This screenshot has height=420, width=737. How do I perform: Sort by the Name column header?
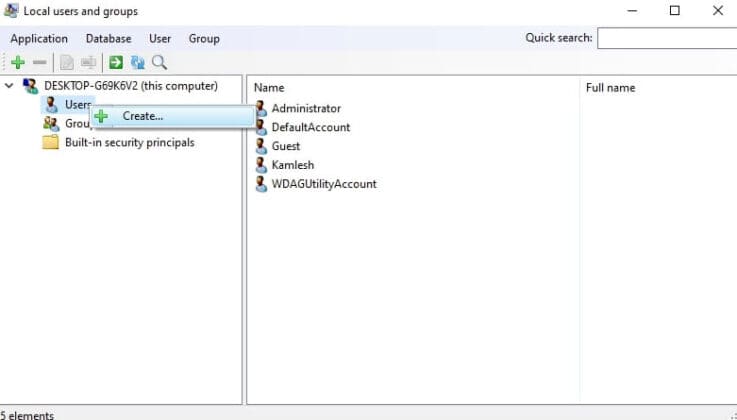[x=269, y=88]
